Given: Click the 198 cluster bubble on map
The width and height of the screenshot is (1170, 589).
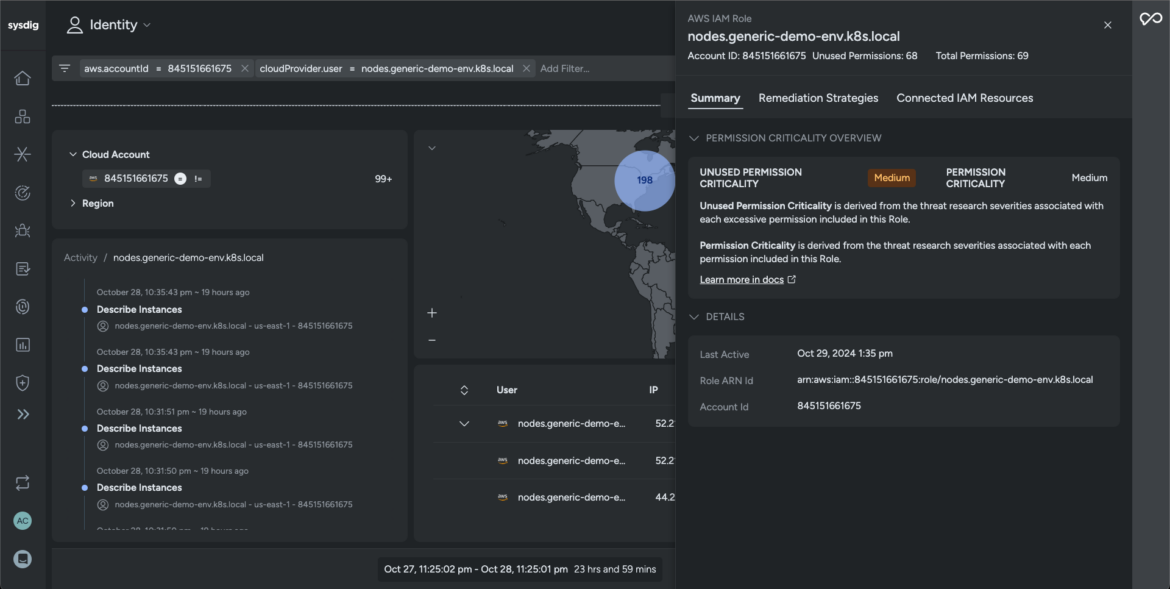Looking at the screenshot, I should pos(645,181).
